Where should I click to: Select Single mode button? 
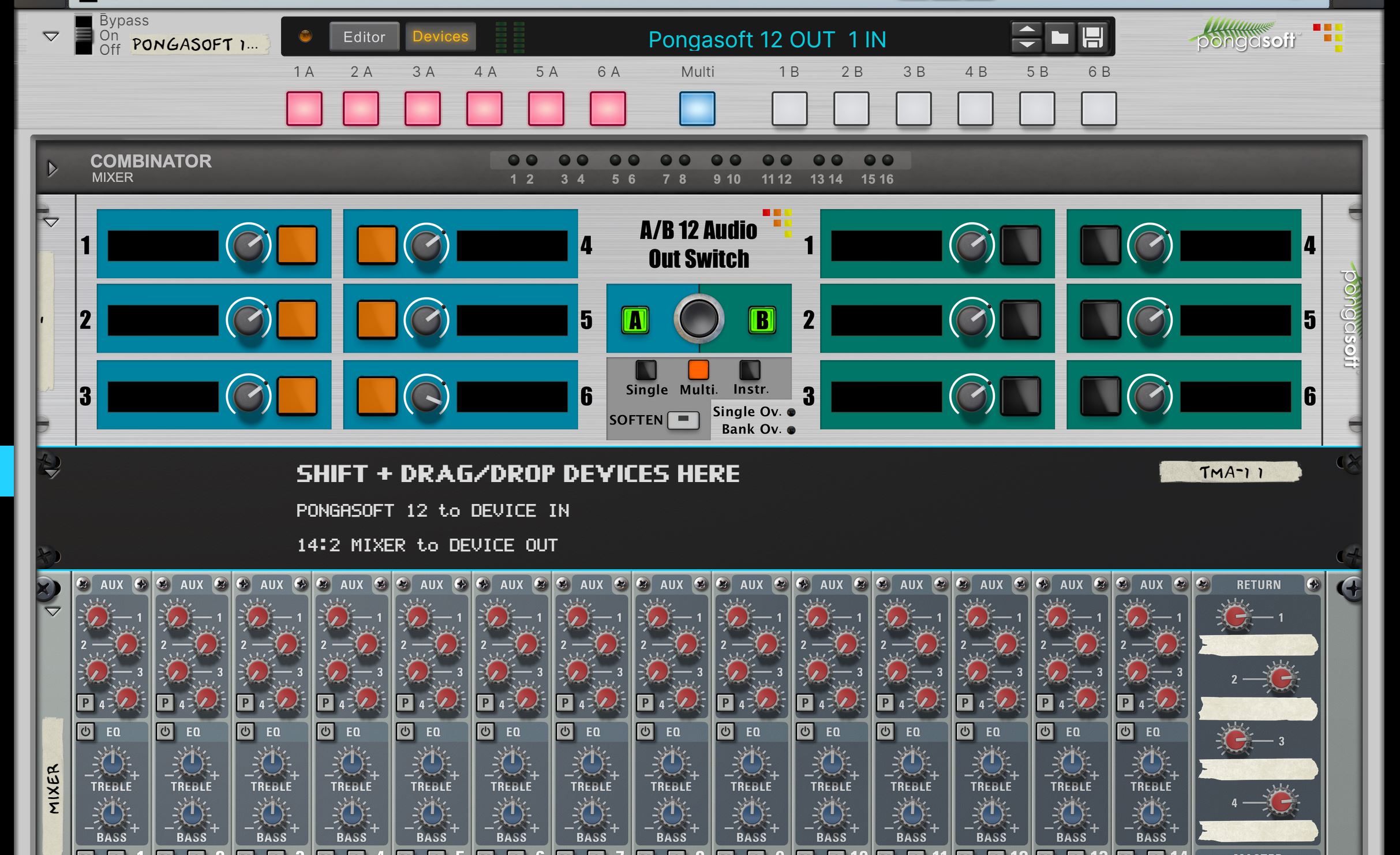[x=646, y=370]
